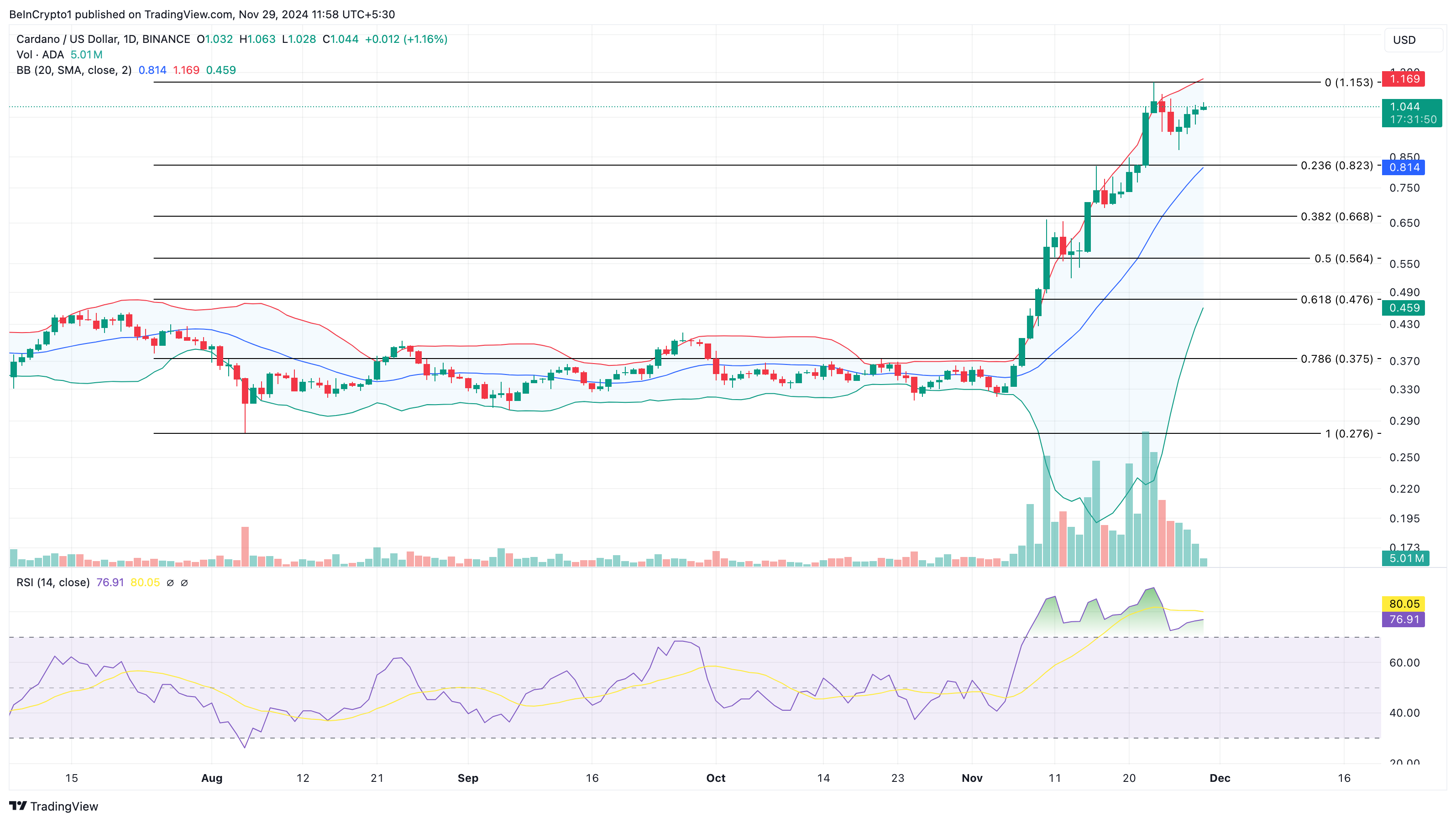Click the Fib 1 (0.276) level label
Image resolution: width=1456 pixels, height=822 pixels.
pos(1349,433)
